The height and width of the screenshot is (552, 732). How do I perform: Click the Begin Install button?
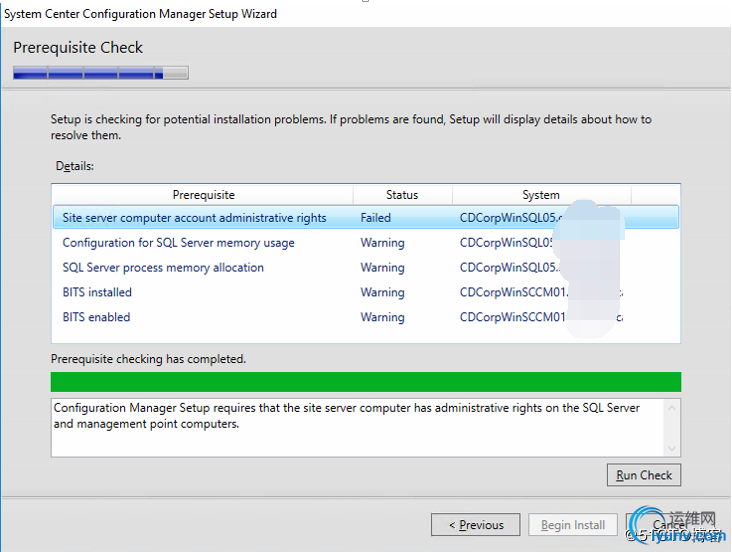(573, 525)
